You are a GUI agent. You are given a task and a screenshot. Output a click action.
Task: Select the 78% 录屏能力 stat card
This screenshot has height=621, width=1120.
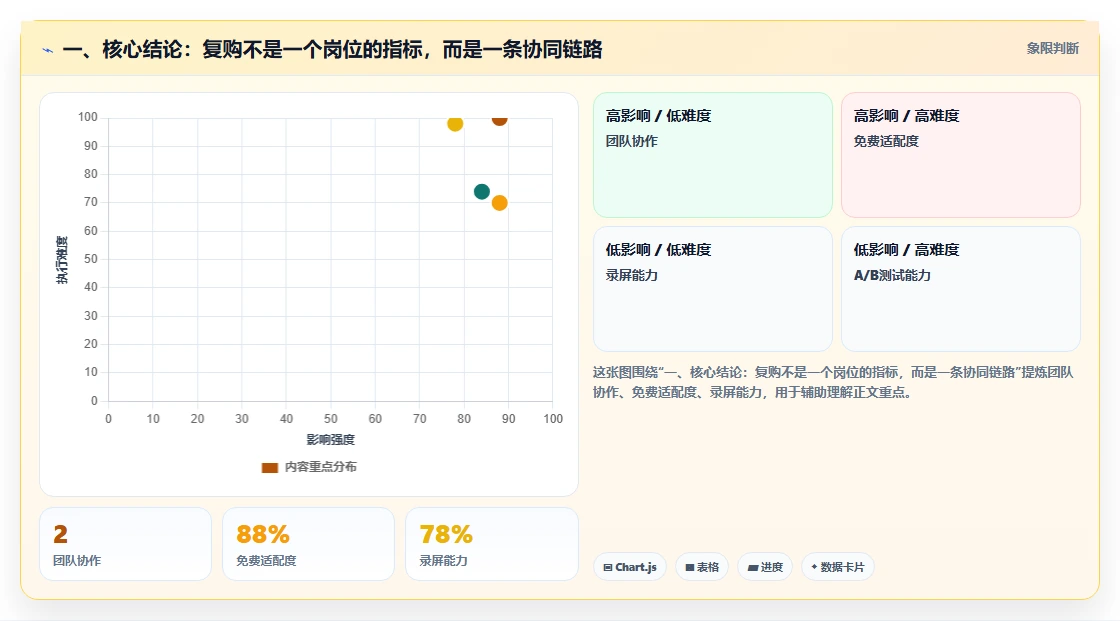pyautogui.click(x=491, y=544)
